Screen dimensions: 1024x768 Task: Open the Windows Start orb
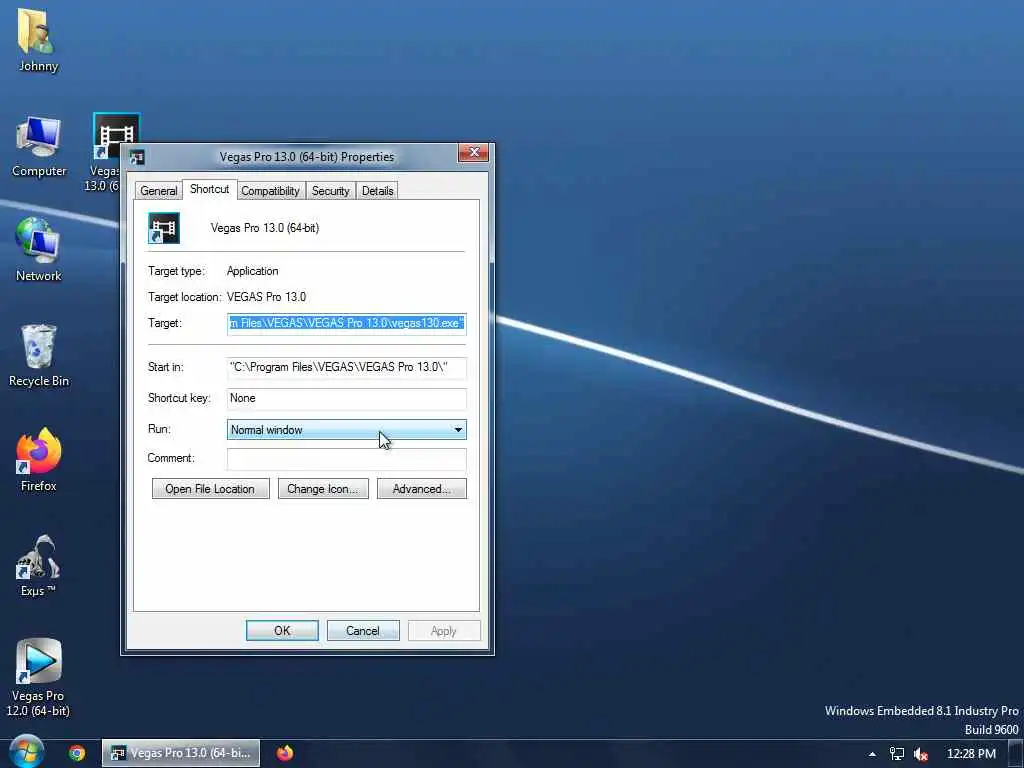click(x=26, y=752)
